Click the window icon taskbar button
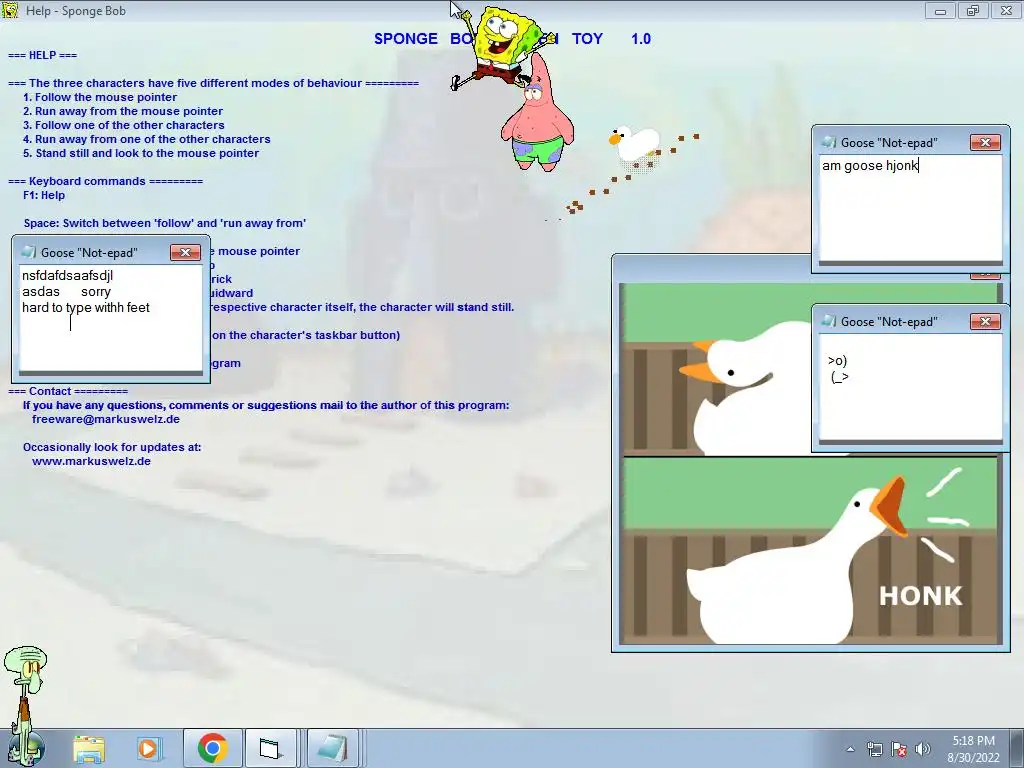Screen dimensions: 1024x768 click(x=270, y=748)
